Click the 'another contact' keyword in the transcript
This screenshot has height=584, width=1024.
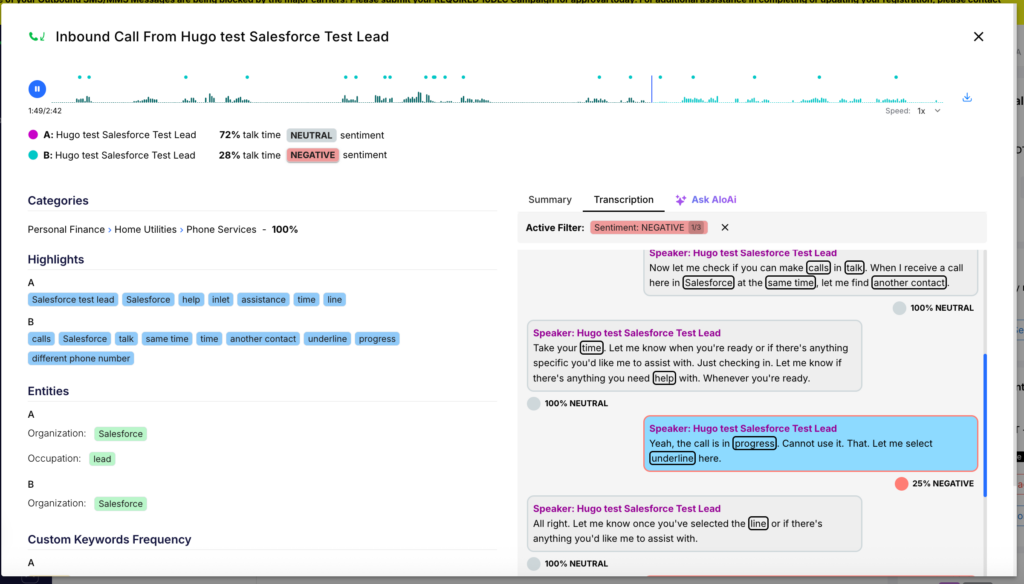[909, 283]
